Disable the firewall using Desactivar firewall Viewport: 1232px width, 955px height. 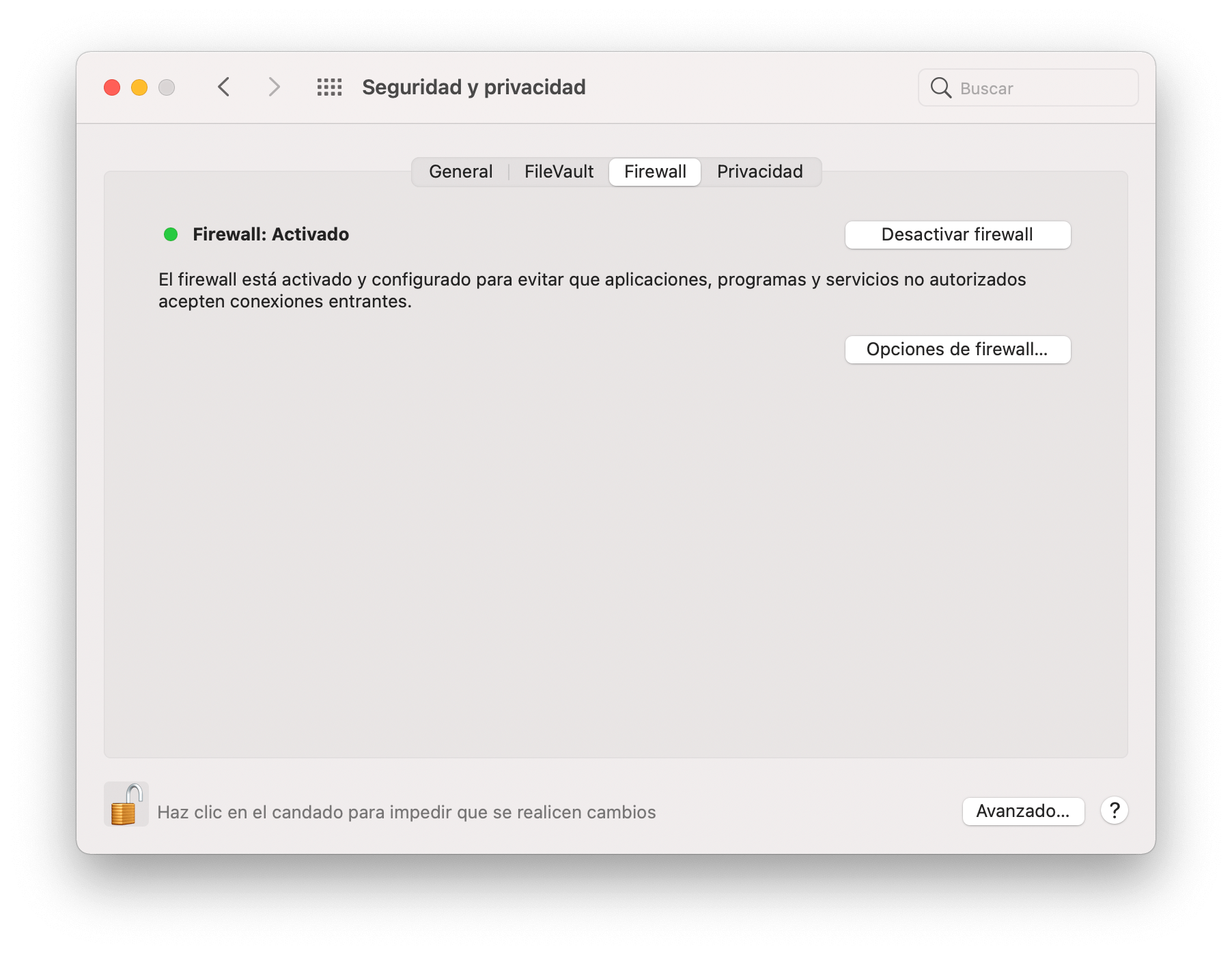point(957,234)
